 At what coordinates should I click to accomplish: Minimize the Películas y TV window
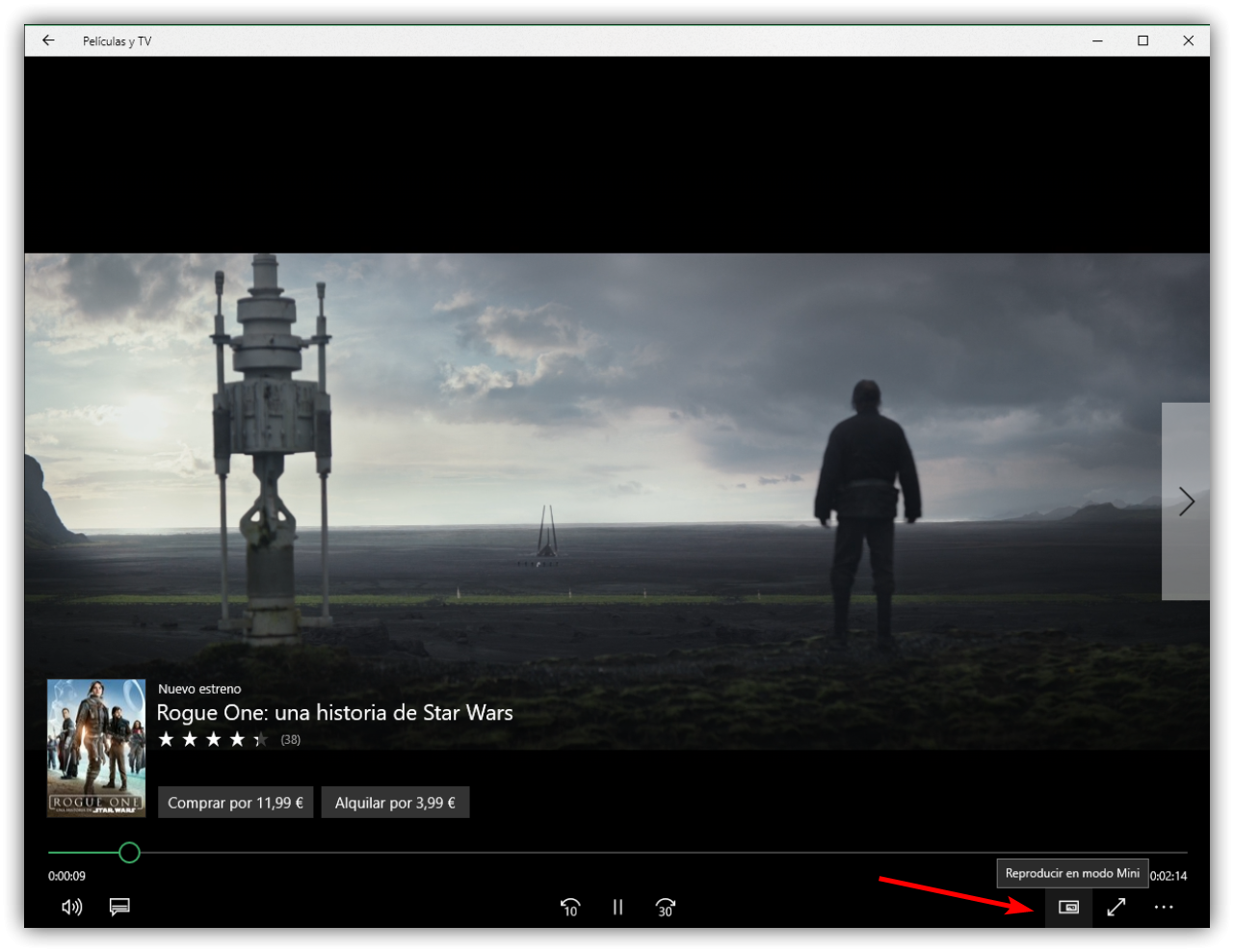tap(1098, 40)
